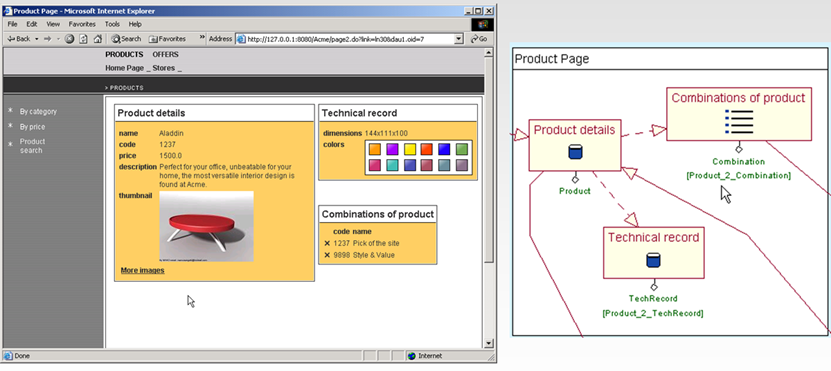Click the Done status bar page icon
The image size is (831, 371).
click(x=8, y=356)
